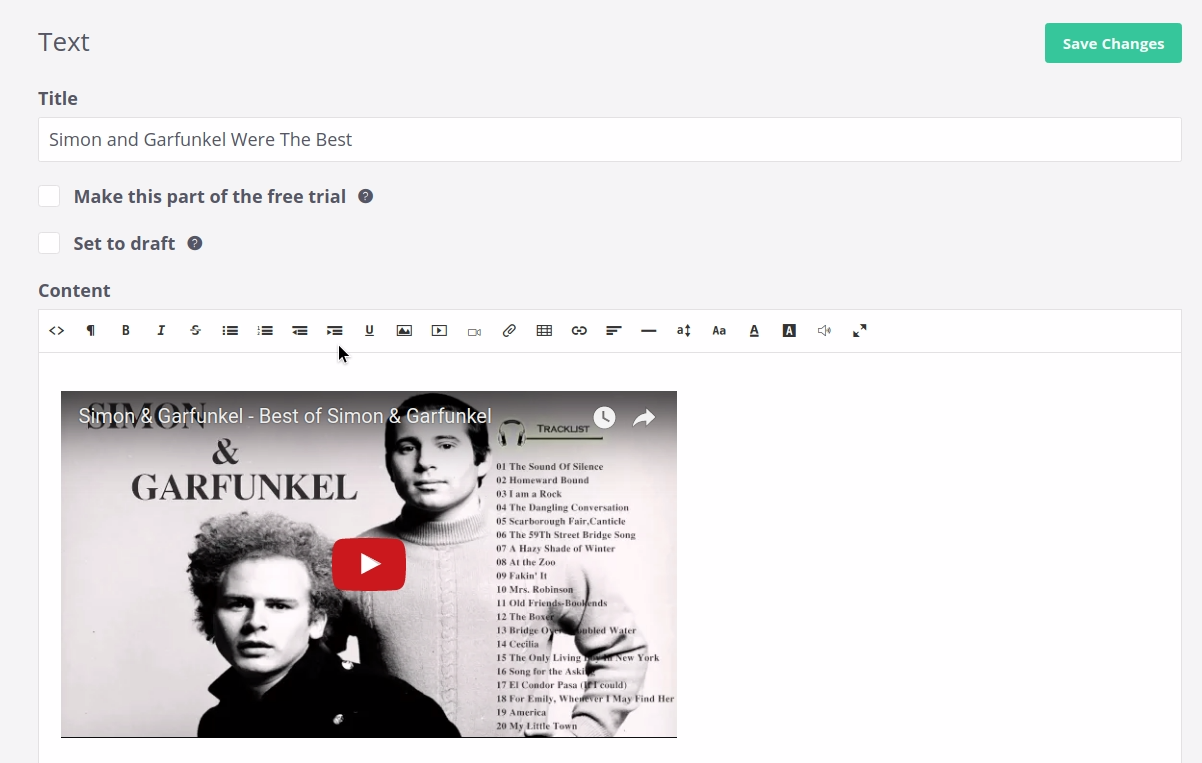Expand editor to fullscreen
1202x763 pixels.
pyautogui.click(x=859, y=331)
